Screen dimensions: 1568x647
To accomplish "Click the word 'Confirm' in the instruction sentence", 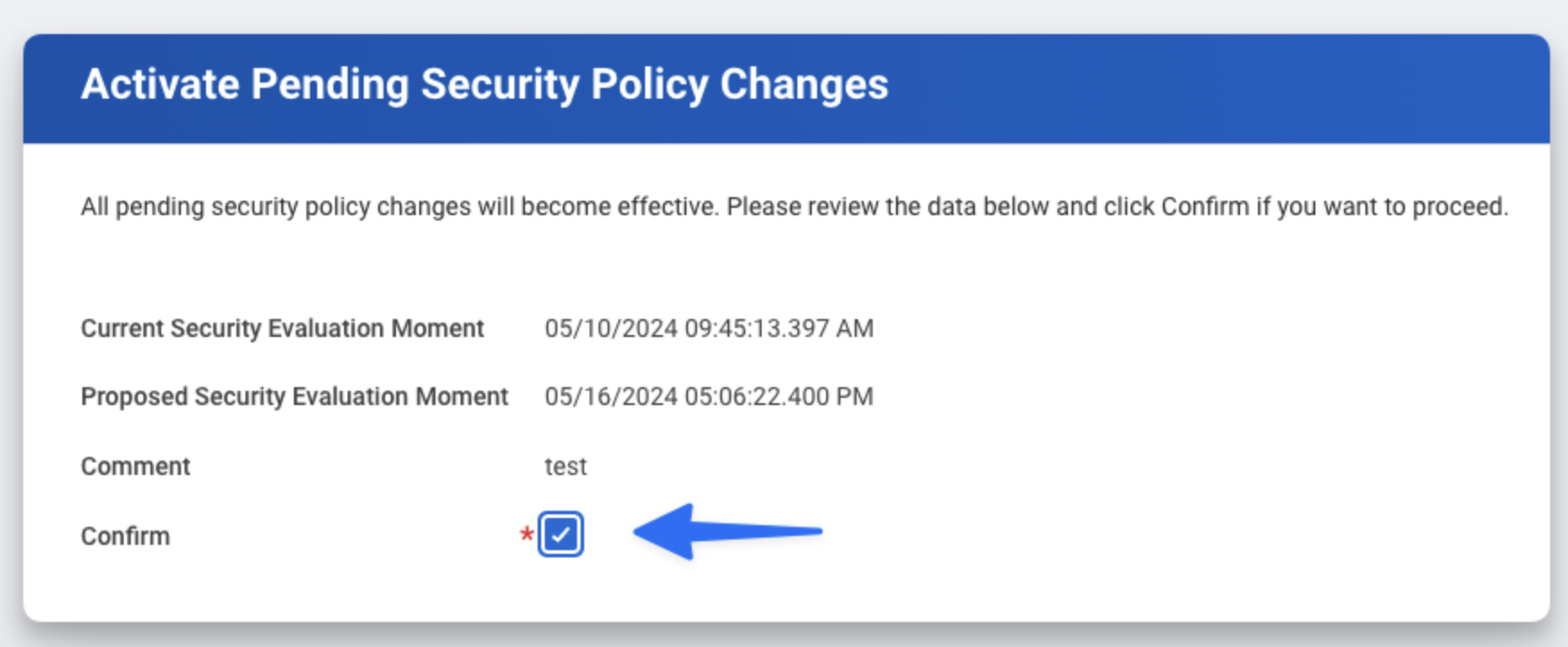I will point(1205,207).
